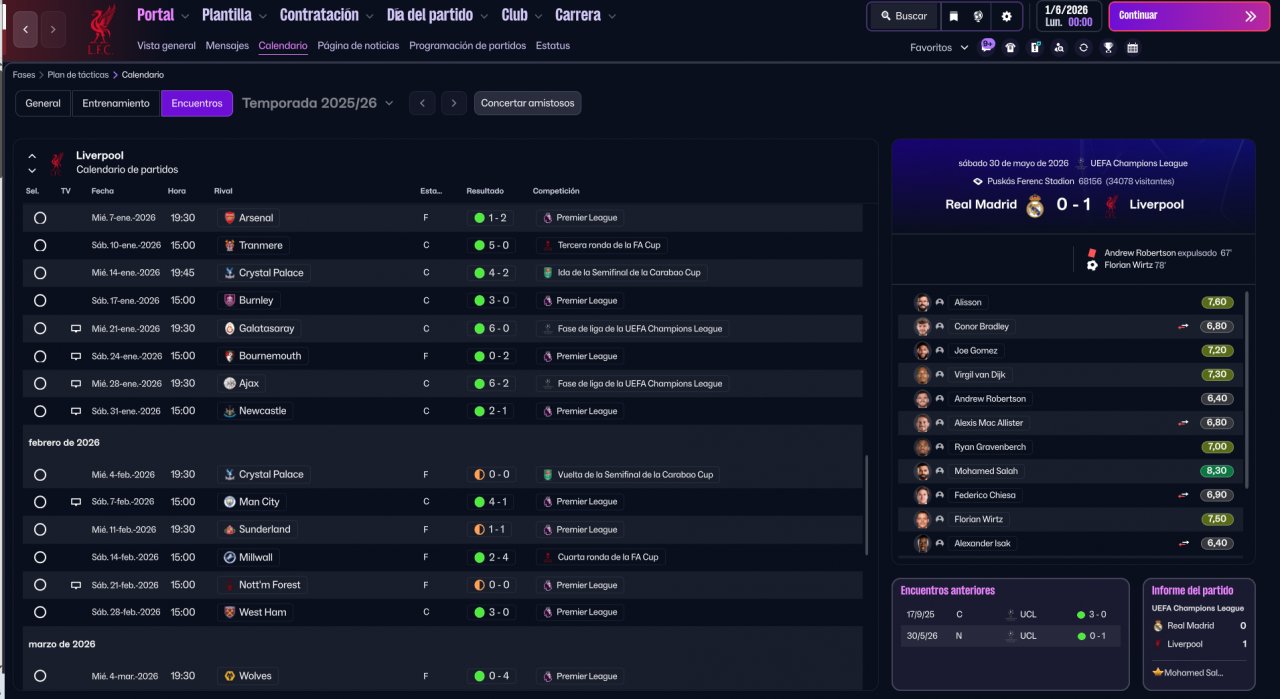The image size is (1280, 699).
Task: Select the radio circle on the West Ham row
Action: click(x=40, y=612)
